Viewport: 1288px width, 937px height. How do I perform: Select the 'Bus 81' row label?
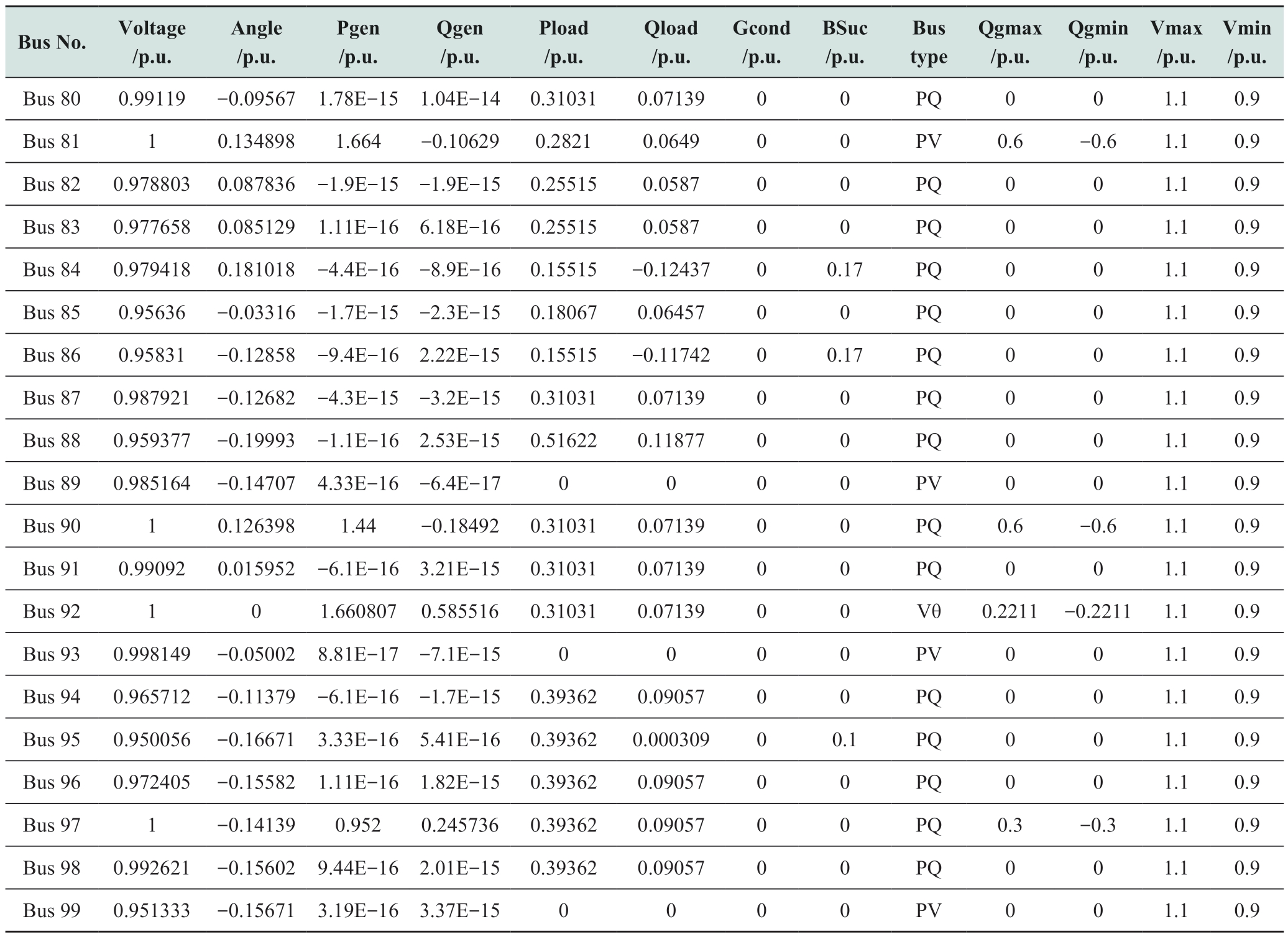(x=52, y=142)
